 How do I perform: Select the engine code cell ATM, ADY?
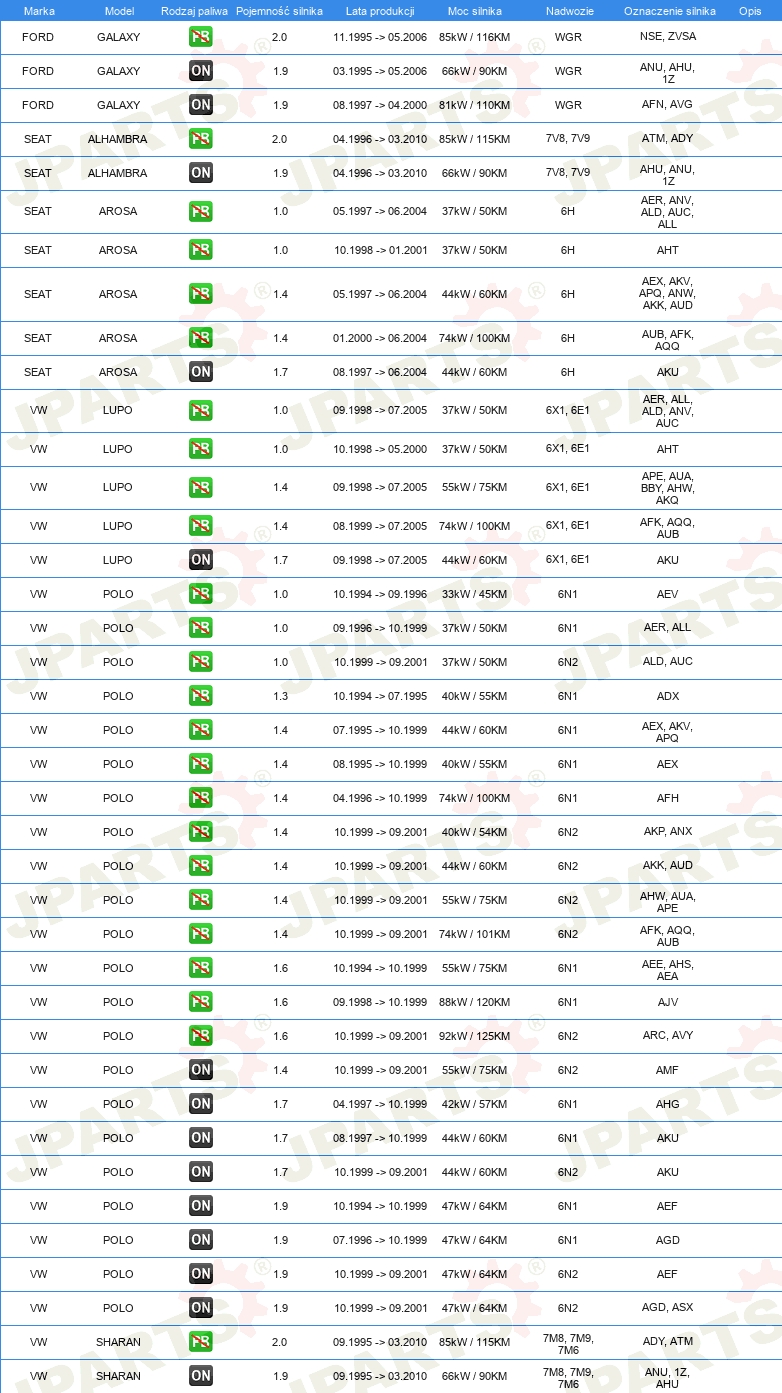[x=667, y=138]
